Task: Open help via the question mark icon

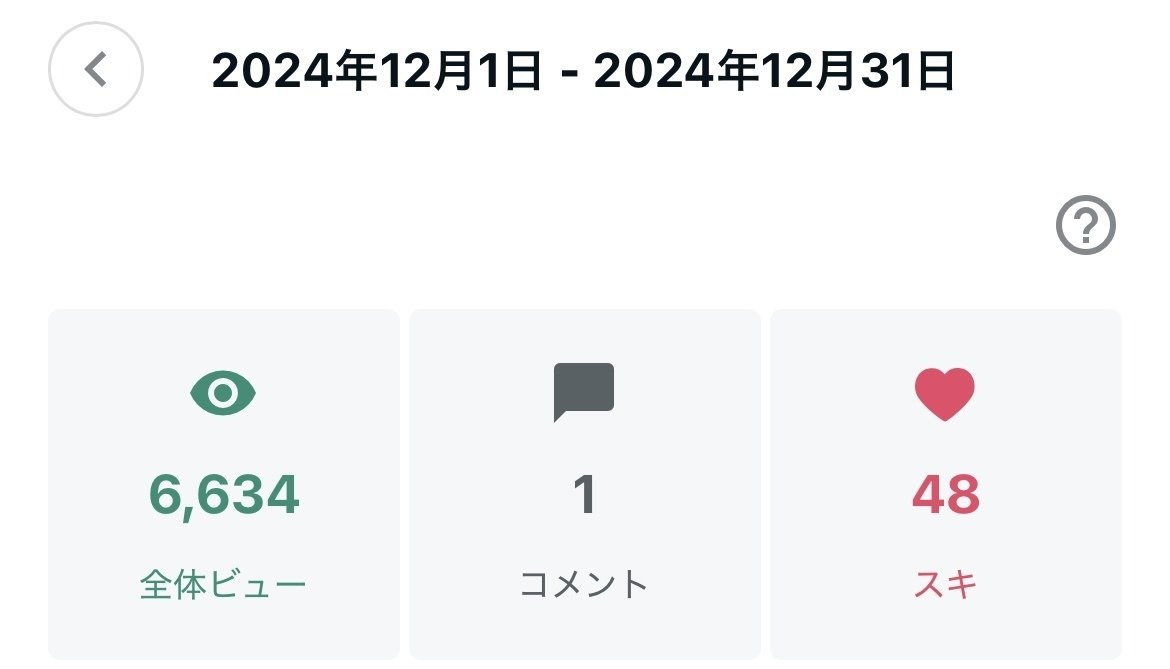Action: click(x=1085, y=228)
